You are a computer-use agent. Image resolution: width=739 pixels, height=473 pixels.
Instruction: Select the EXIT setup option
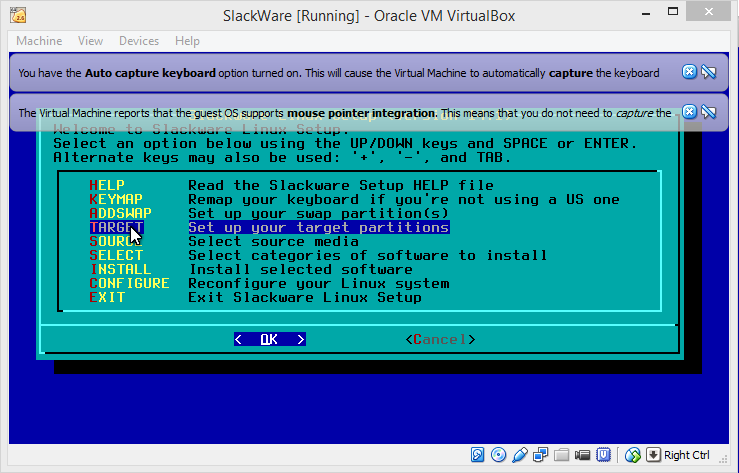[x=107, y=297]
